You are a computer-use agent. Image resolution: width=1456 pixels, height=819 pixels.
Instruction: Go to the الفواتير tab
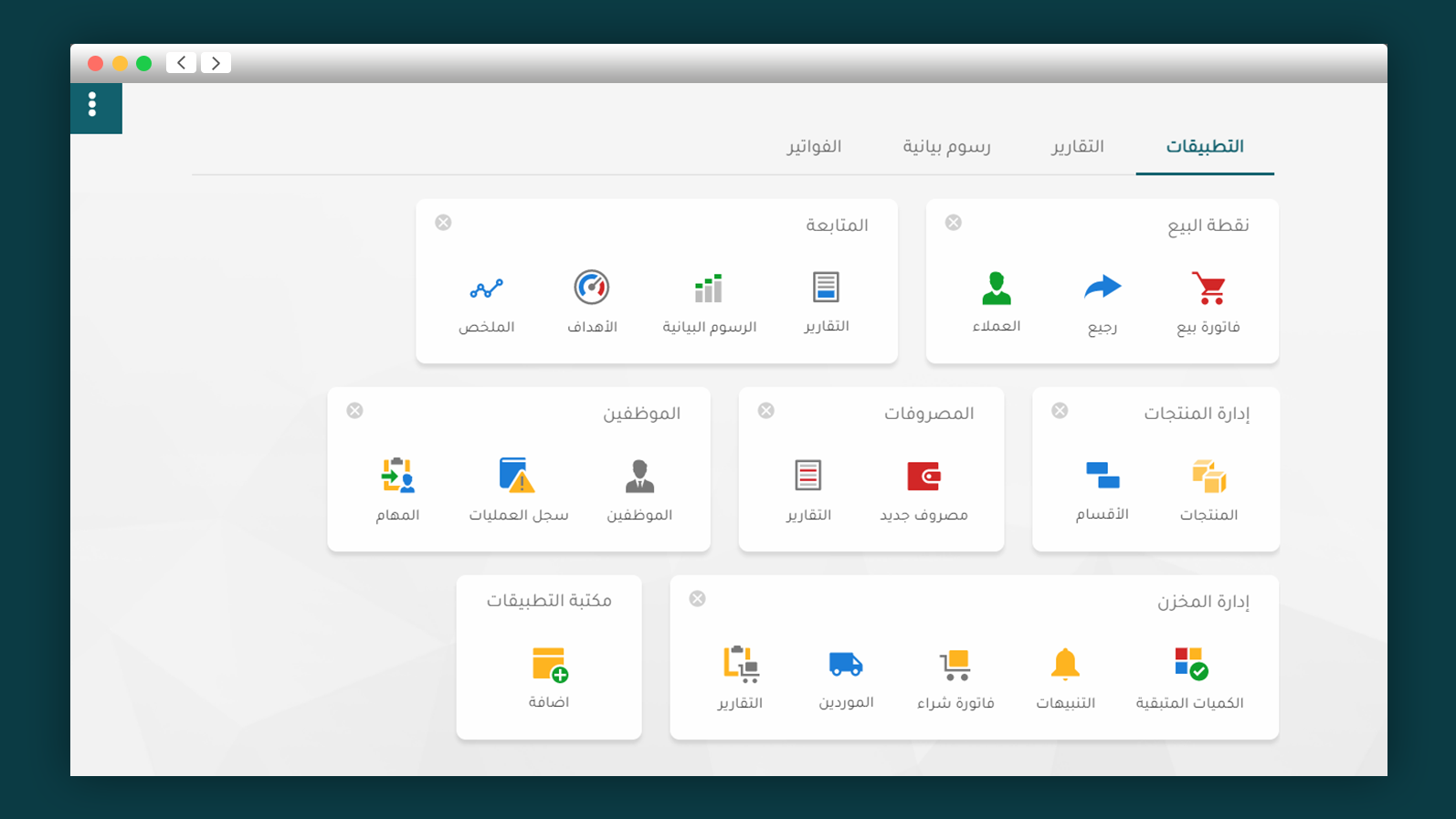(x=814, y=147)
